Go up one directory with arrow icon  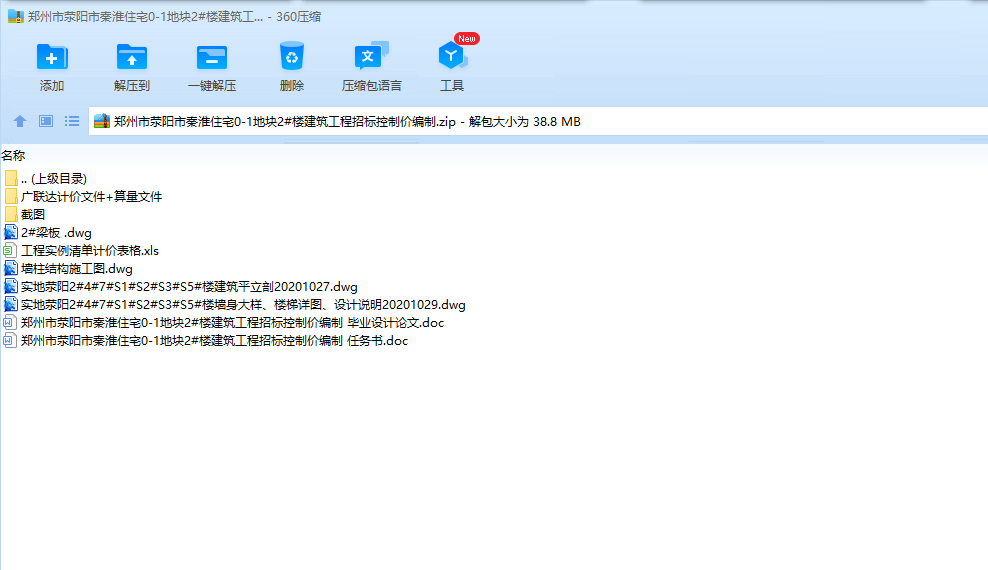click(x=20, y=121)
